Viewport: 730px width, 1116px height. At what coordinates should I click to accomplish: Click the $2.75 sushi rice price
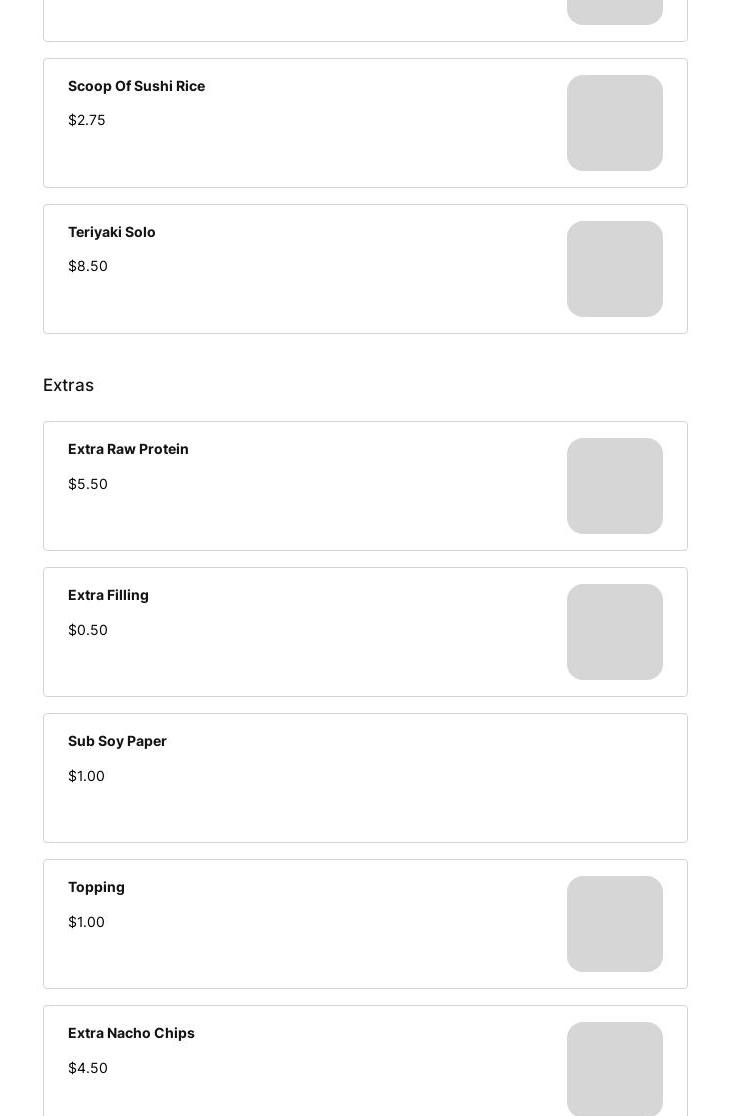coord(87,120)
